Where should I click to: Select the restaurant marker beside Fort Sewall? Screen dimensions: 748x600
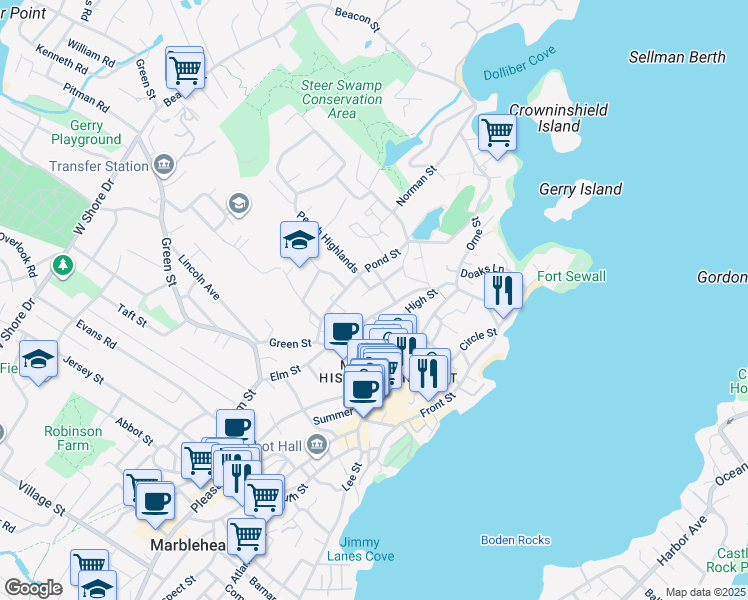(503, 291)
